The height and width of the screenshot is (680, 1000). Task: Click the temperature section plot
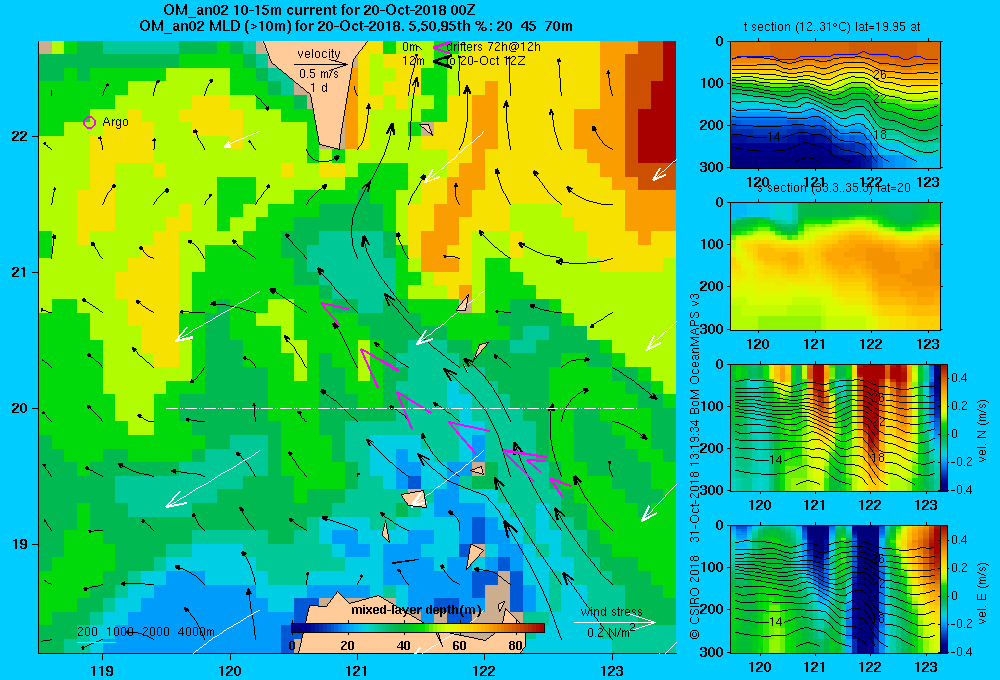835,105
